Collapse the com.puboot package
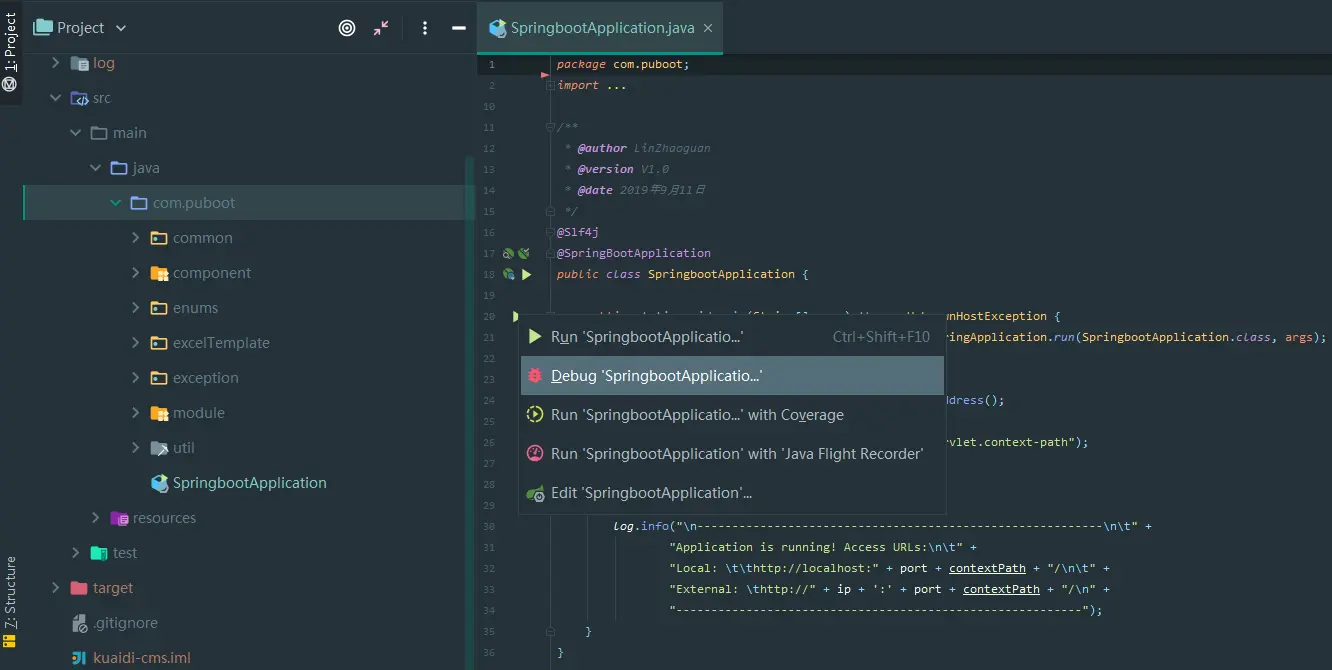 coord(116,203)
